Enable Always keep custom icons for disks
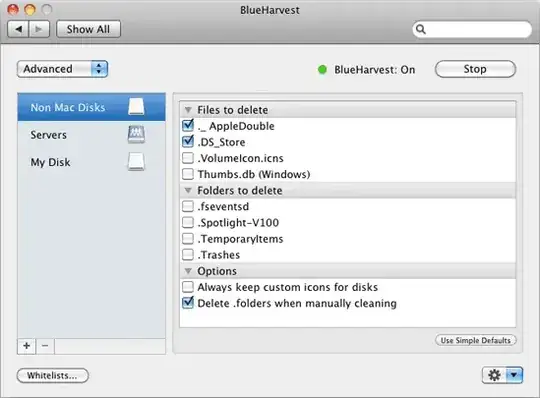Screen dimensions: 540x398 [188, 286]
